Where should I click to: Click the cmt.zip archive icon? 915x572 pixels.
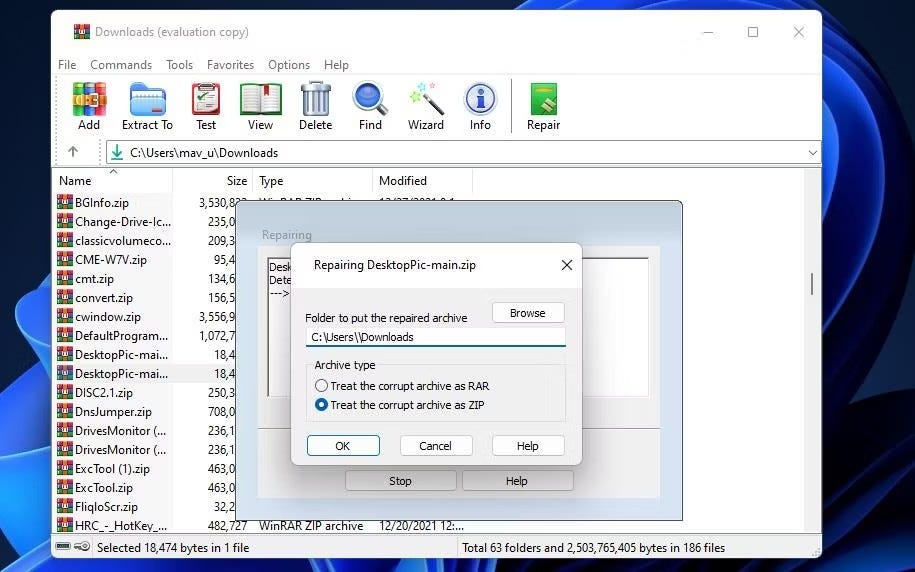(x=65, y=278)
